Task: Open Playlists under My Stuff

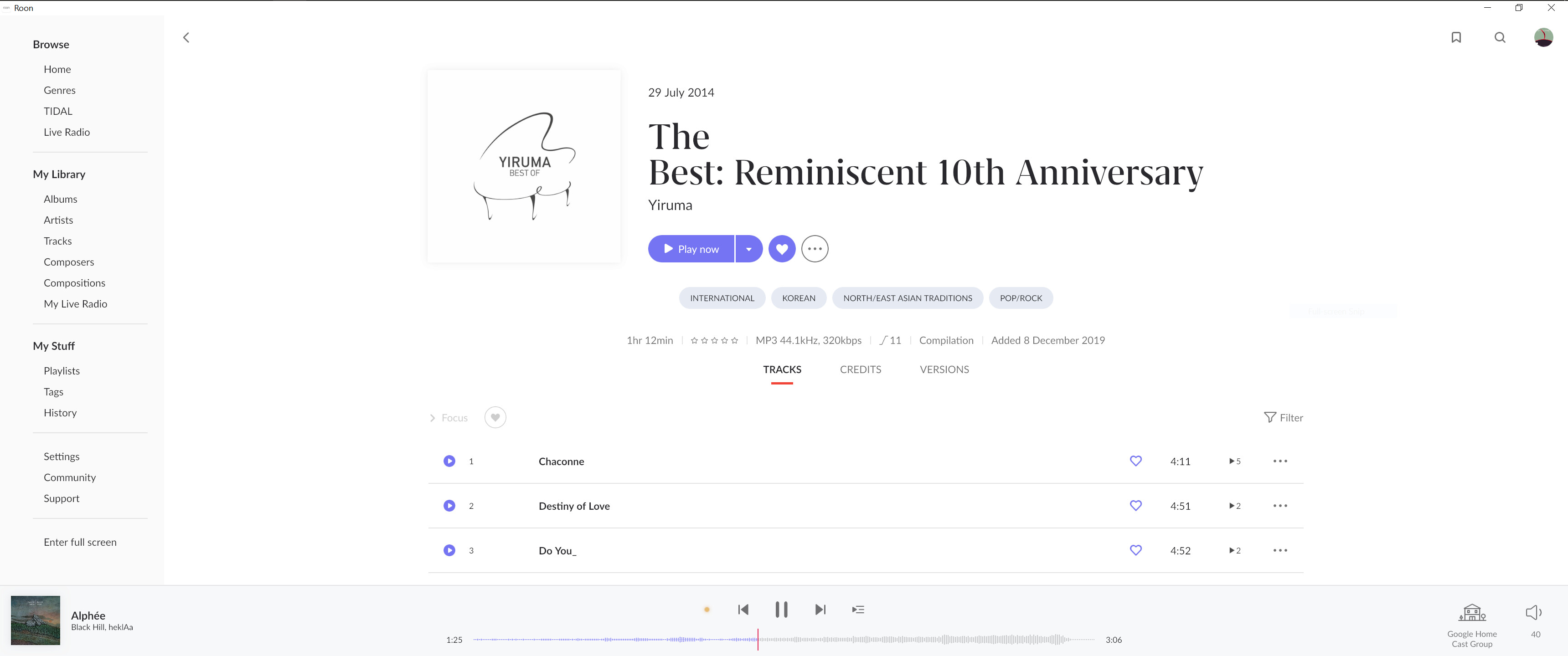Action: coord(62,371)
